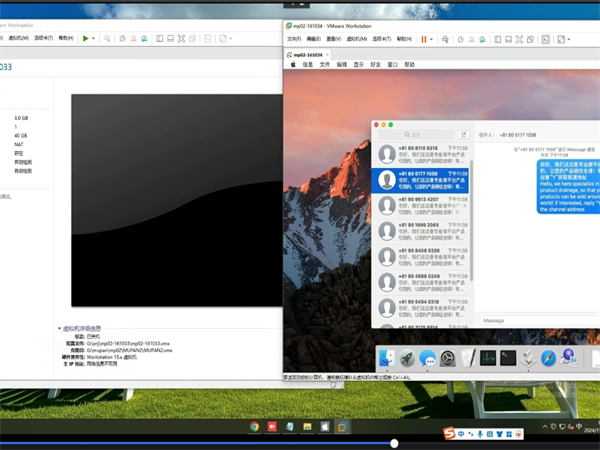Open dropdown arrow next to pause button
Screen dimensions: 600x450
(434, 39)
